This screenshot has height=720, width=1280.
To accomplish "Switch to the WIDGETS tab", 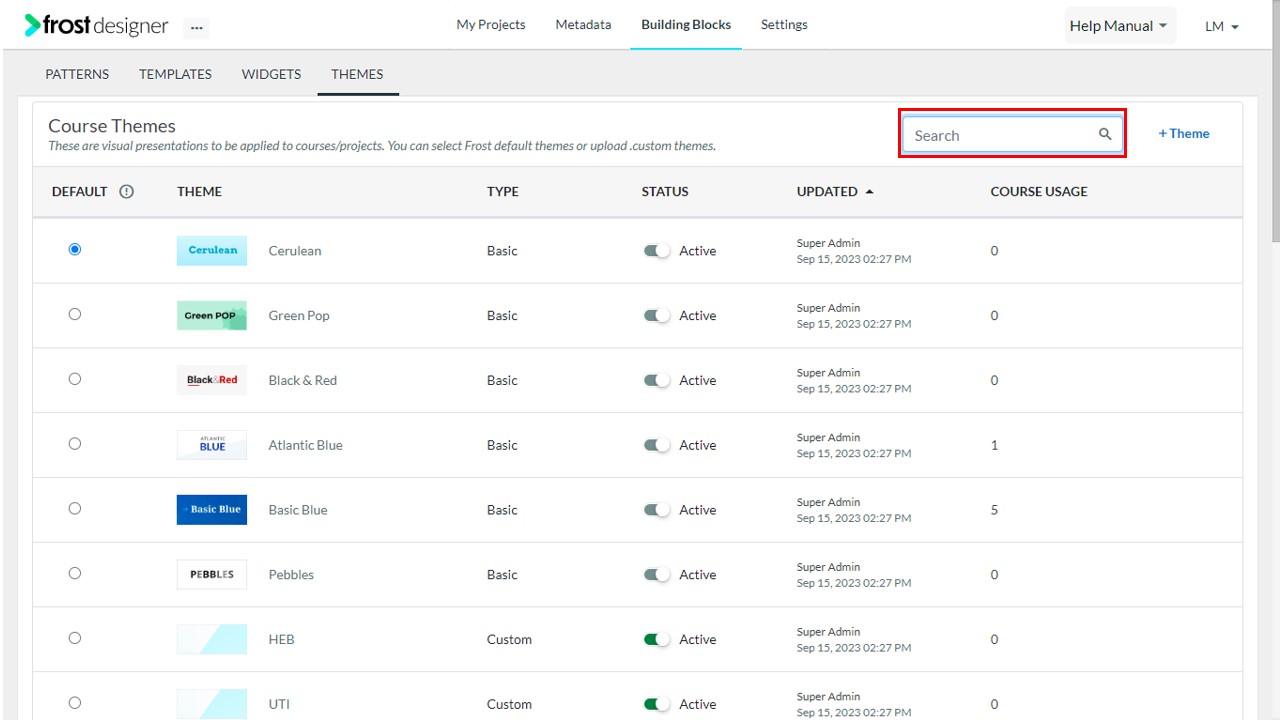I will 271,74.
